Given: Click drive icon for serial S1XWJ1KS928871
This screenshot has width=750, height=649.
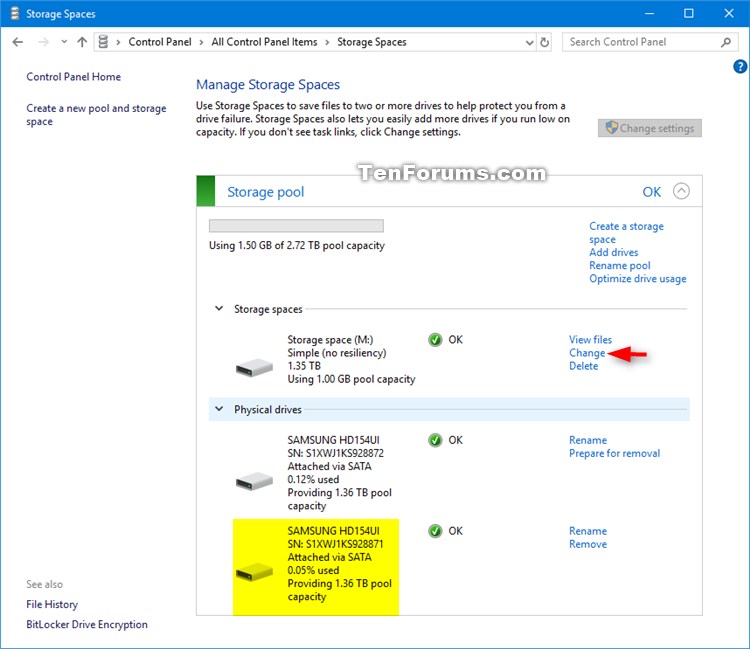Looking at the screenshot, I should point(254,572).
